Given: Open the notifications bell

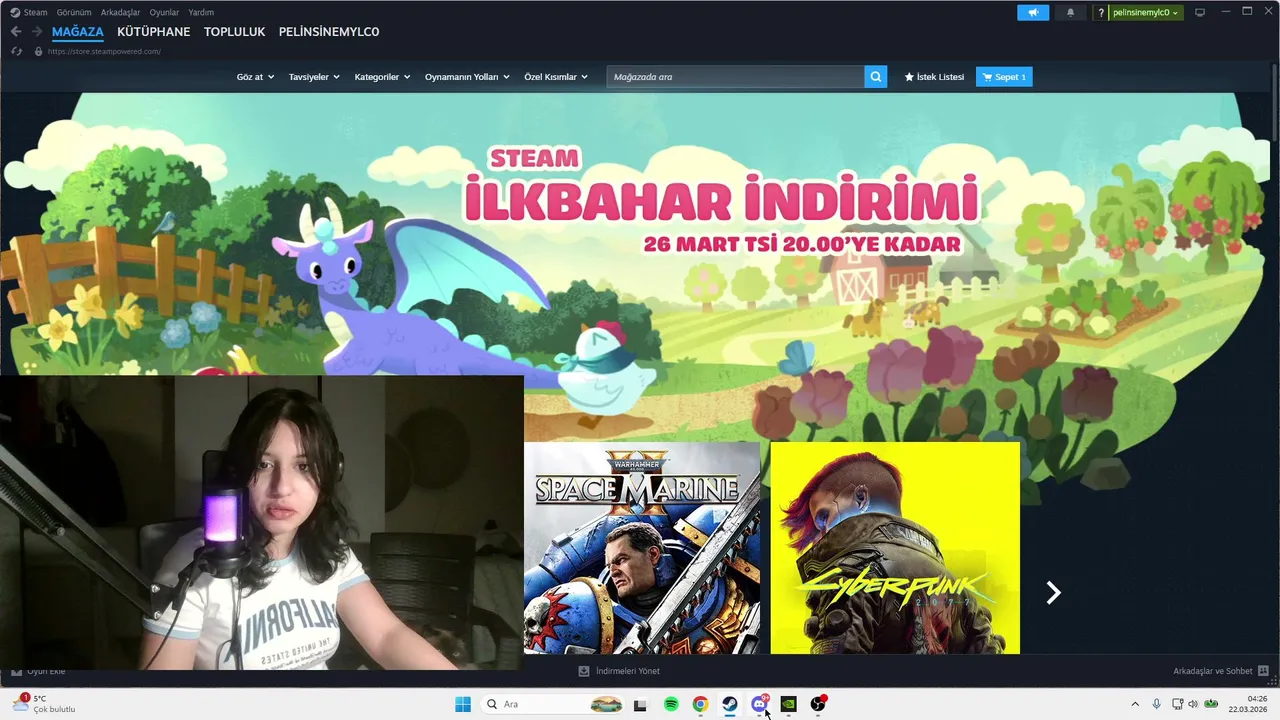Looking at the screenshot, I should pos(1070,12).
